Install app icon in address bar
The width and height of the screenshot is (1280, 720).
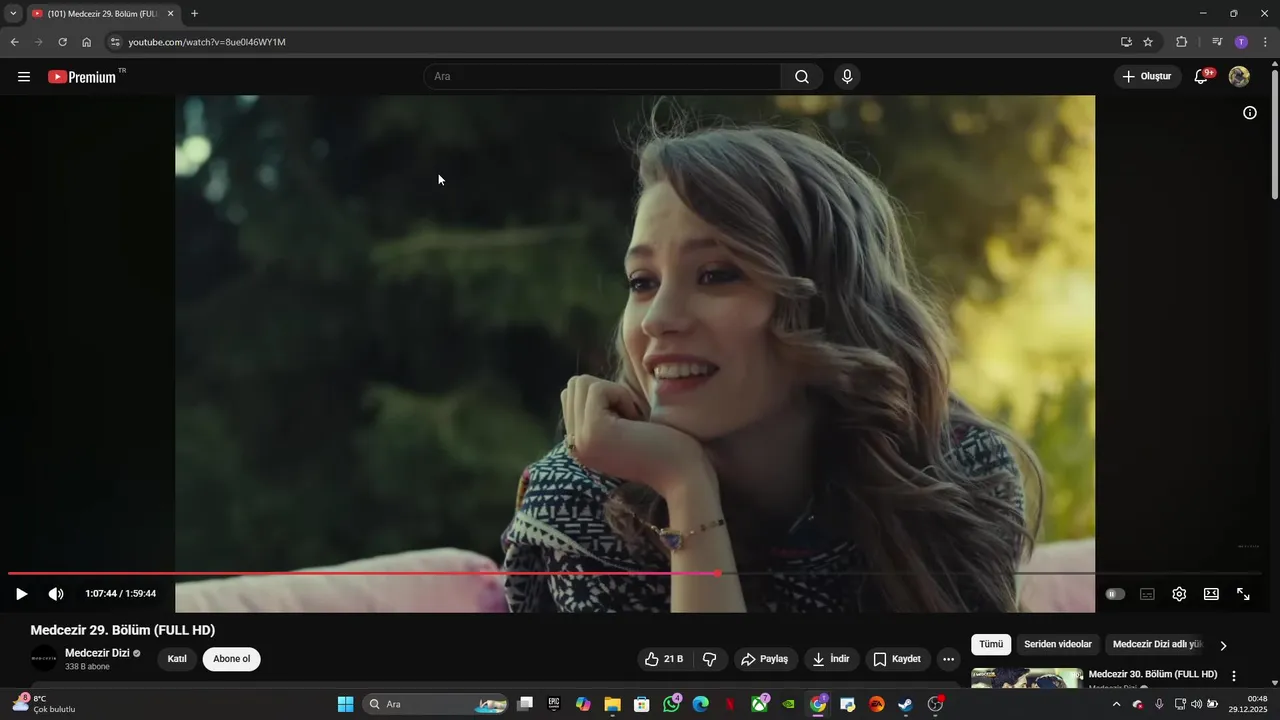pyautogui.click(x=1126, y=42)
